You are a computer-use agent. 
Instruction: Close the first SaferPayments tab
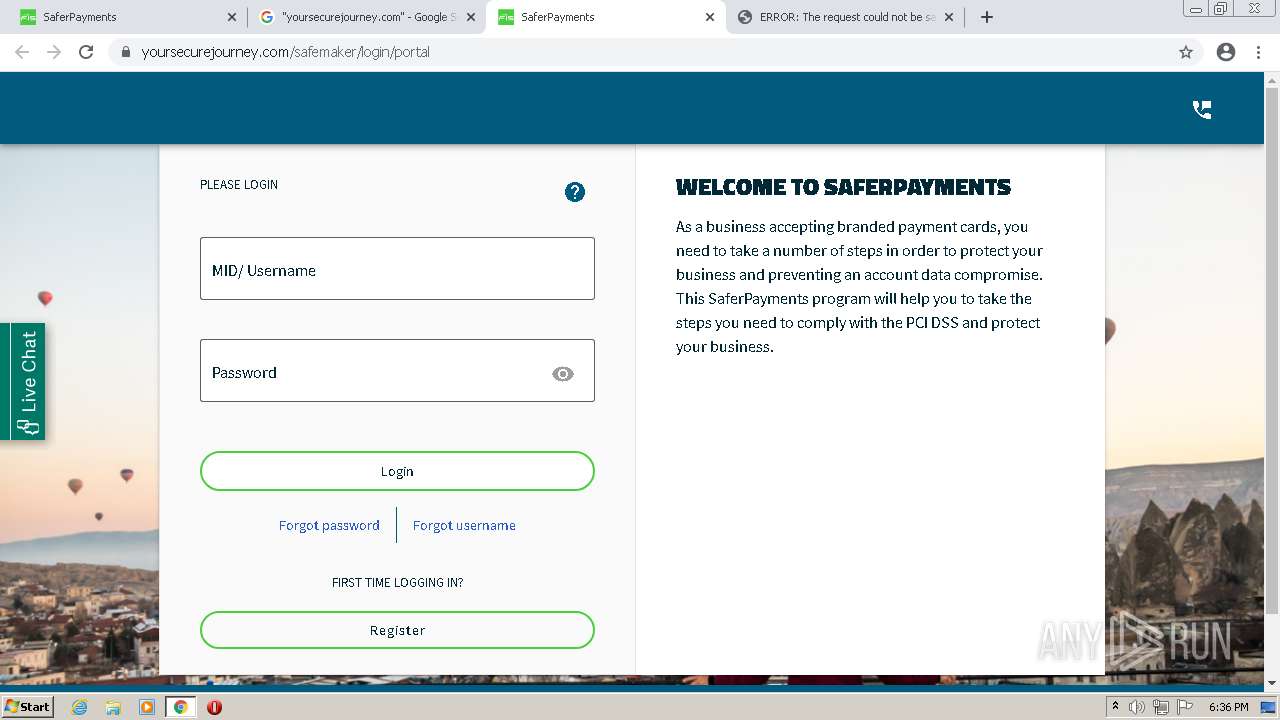(x=232, y=17)
